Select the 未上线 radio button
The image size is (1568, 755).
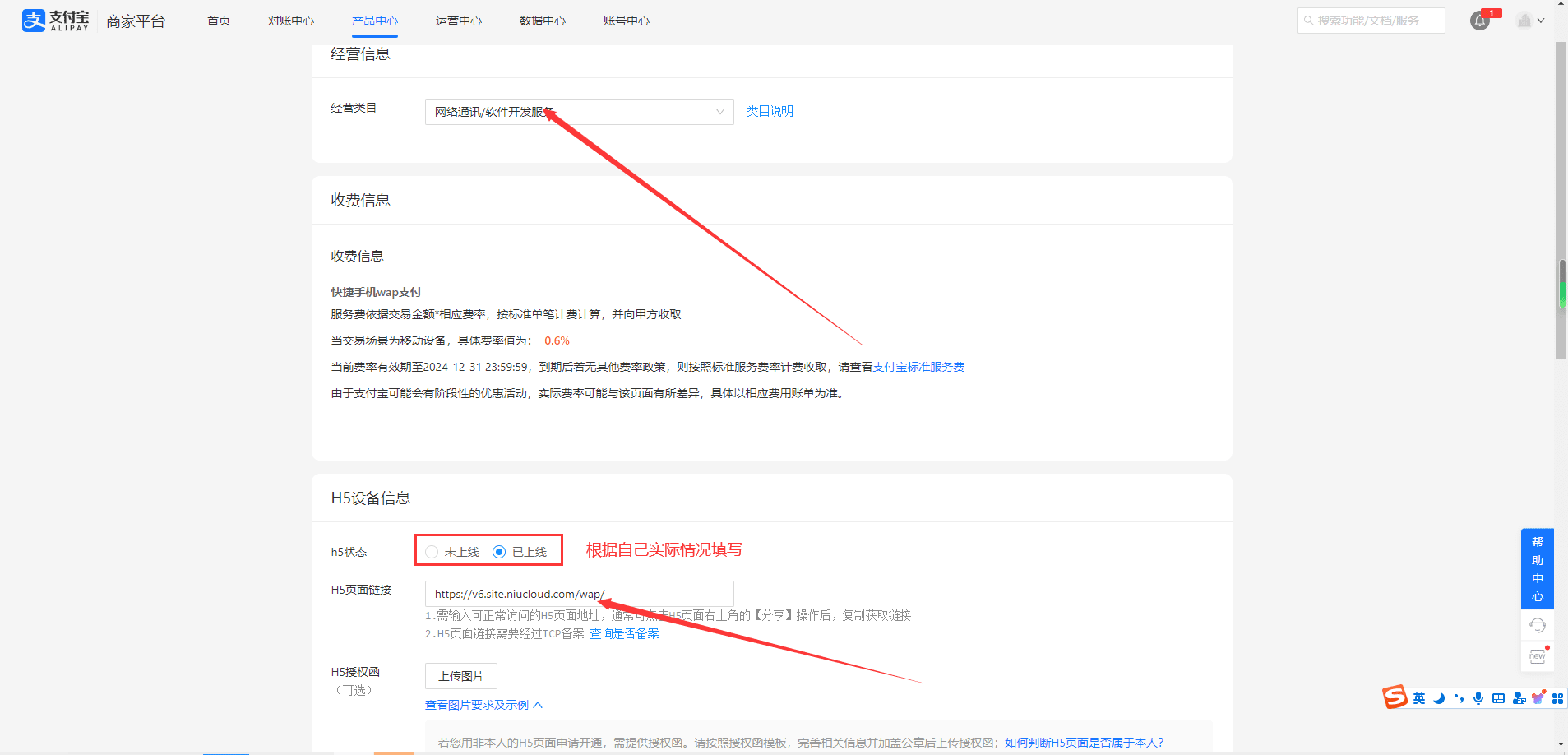tap(432, 552)
